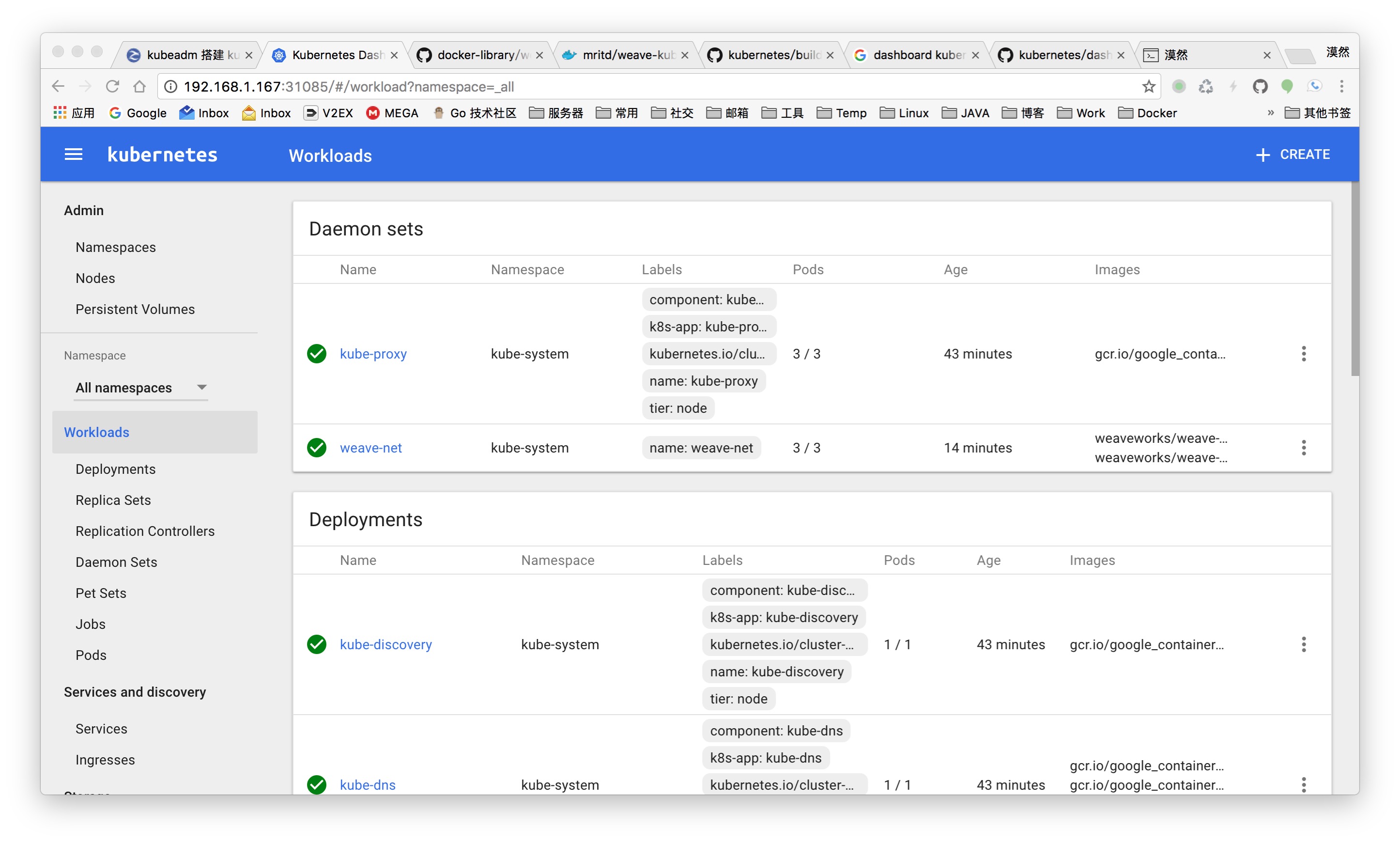Open the kube-dns deployment link
The height and width of the screenshot is (843, 1400).
tap(368, 784)
